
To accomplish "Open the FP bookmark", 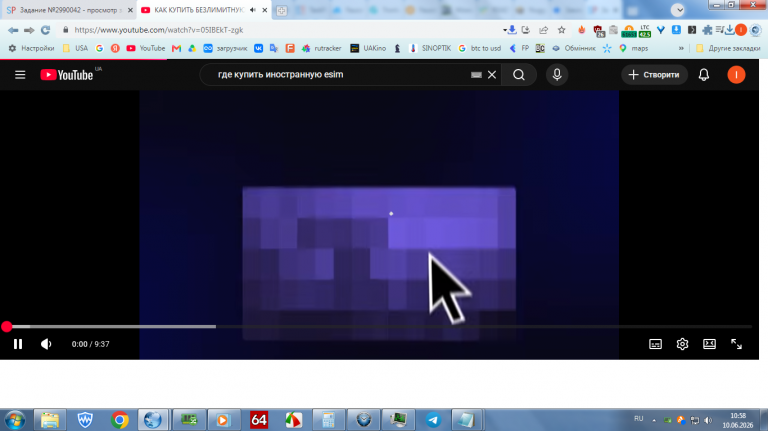I will [519, 48].
